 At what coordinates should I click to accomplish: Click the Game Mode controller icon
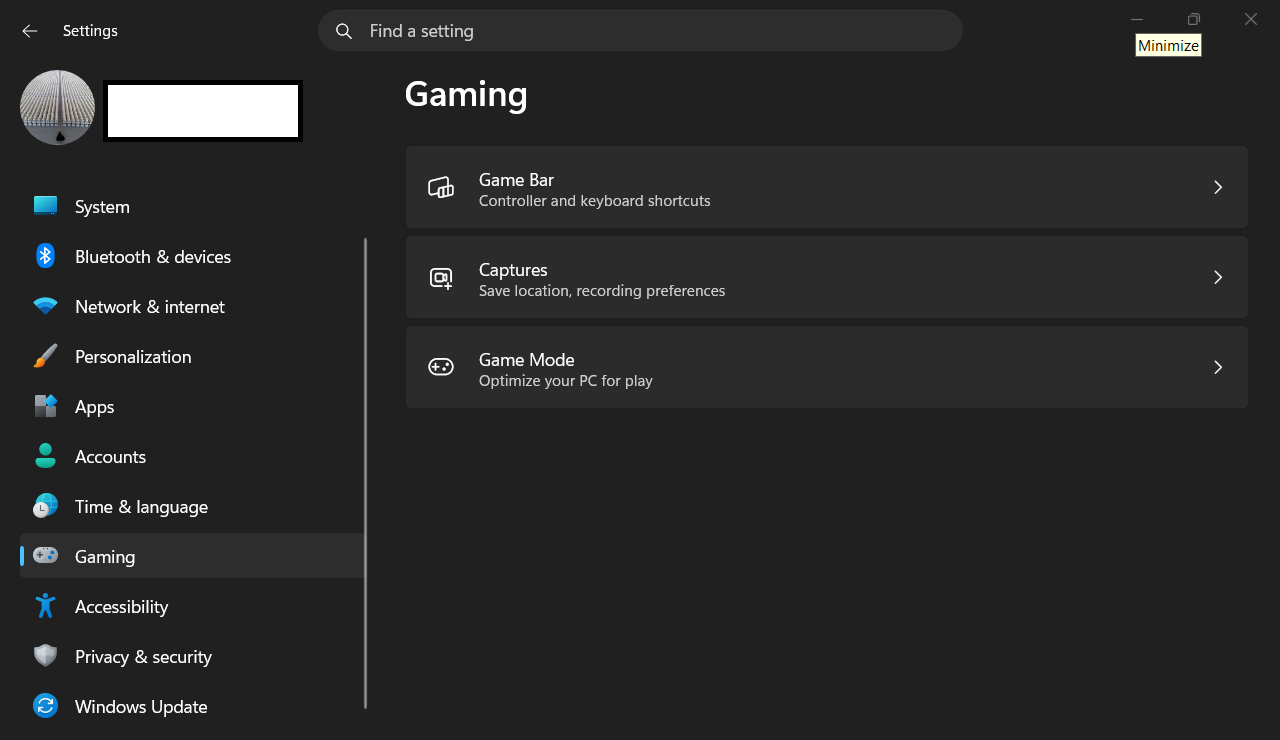(441, 367)
